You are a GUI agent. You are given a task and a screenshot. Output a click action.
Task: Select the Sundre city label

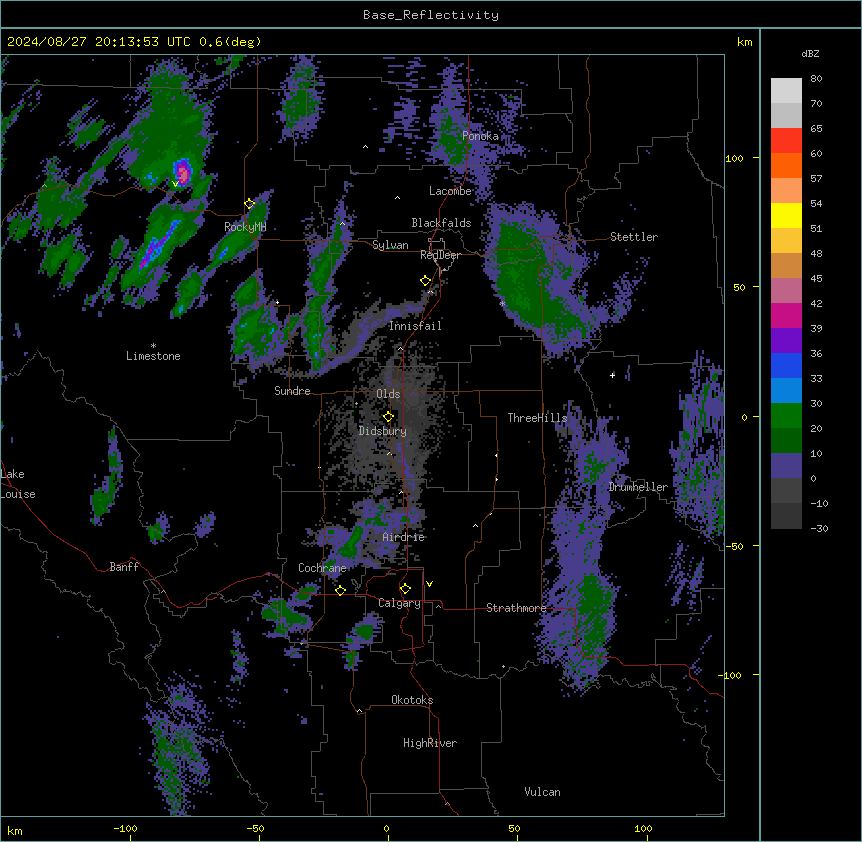point(292,391)
